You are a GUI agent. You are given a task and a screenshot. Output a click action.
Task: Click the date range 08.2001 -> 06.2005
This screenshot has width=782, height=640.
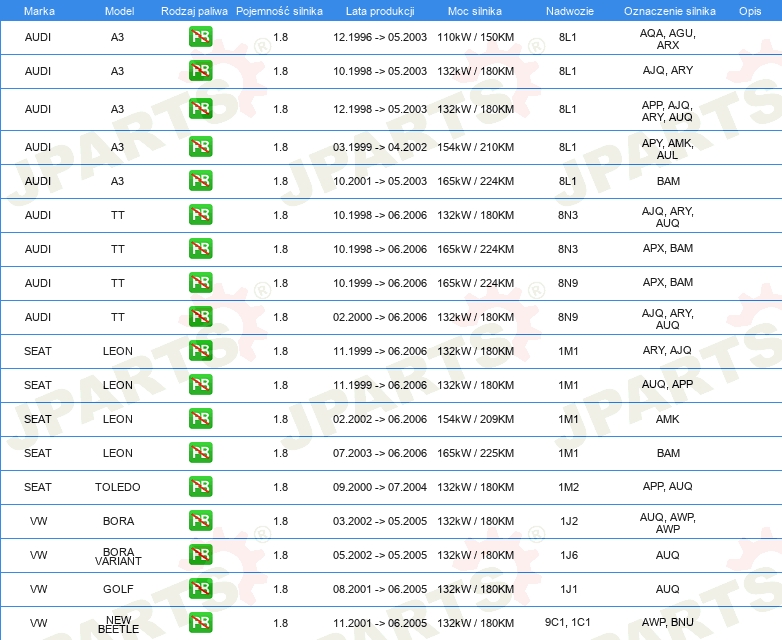point(380,589)
